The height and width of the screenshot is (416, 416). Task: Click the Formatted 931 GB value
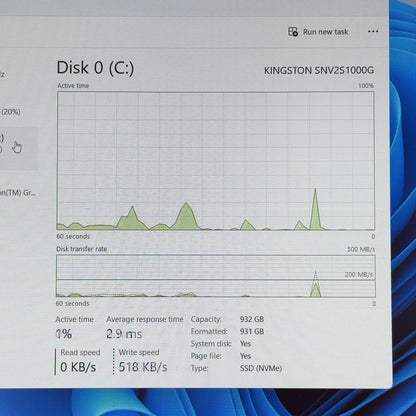click(252, 331)
